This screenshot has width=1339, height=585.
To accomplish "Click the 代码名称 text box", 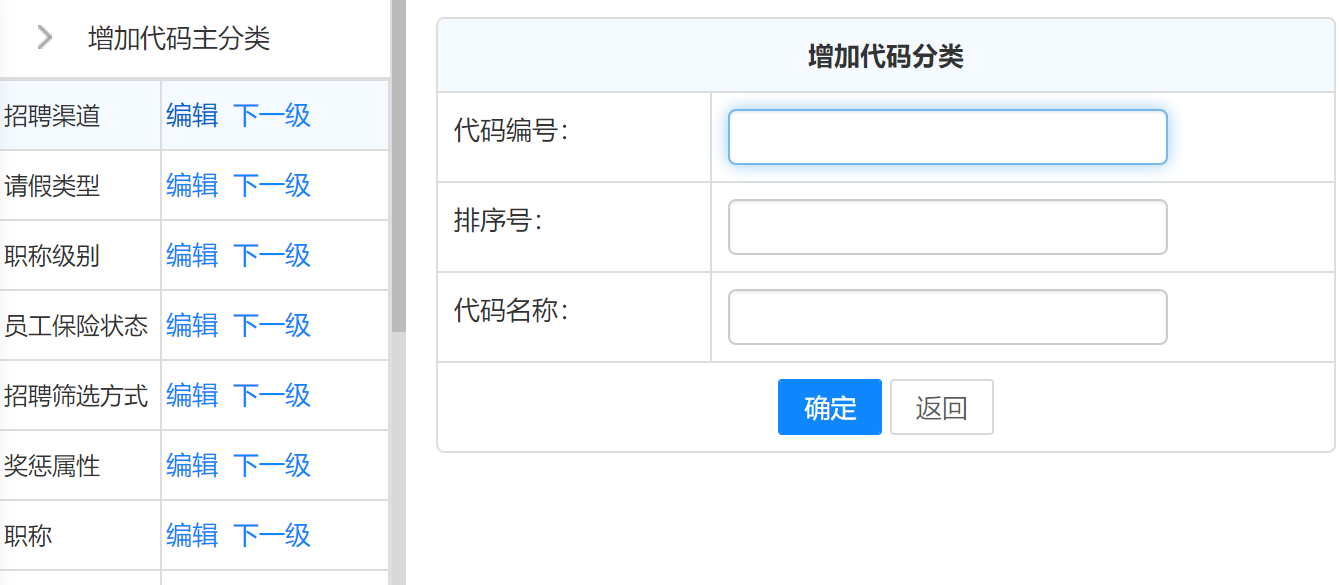I will click(x=947, y=317).
